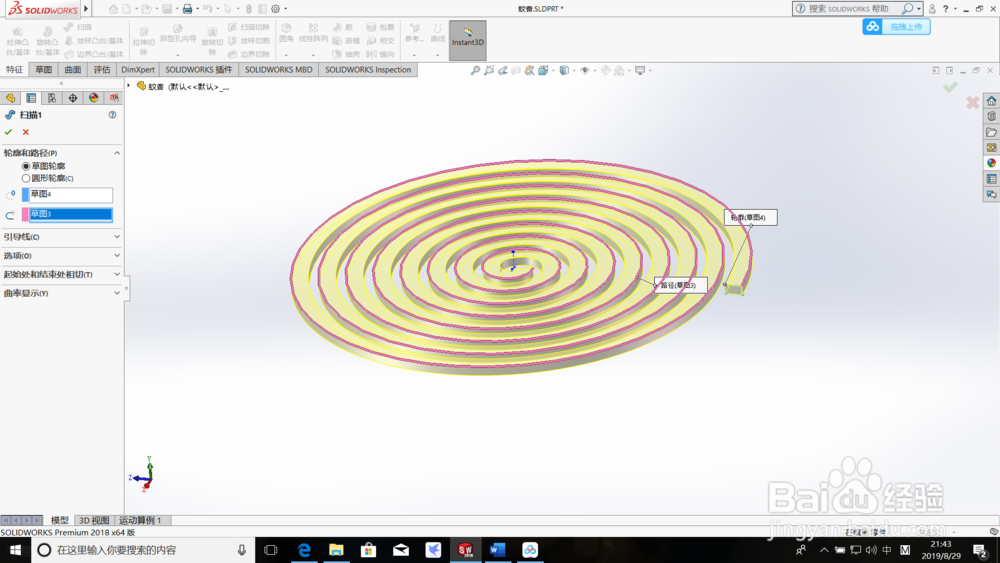Switch to the 特征 features tab
This screenshot has height=563, width=1000.
[x=15, y=69]
